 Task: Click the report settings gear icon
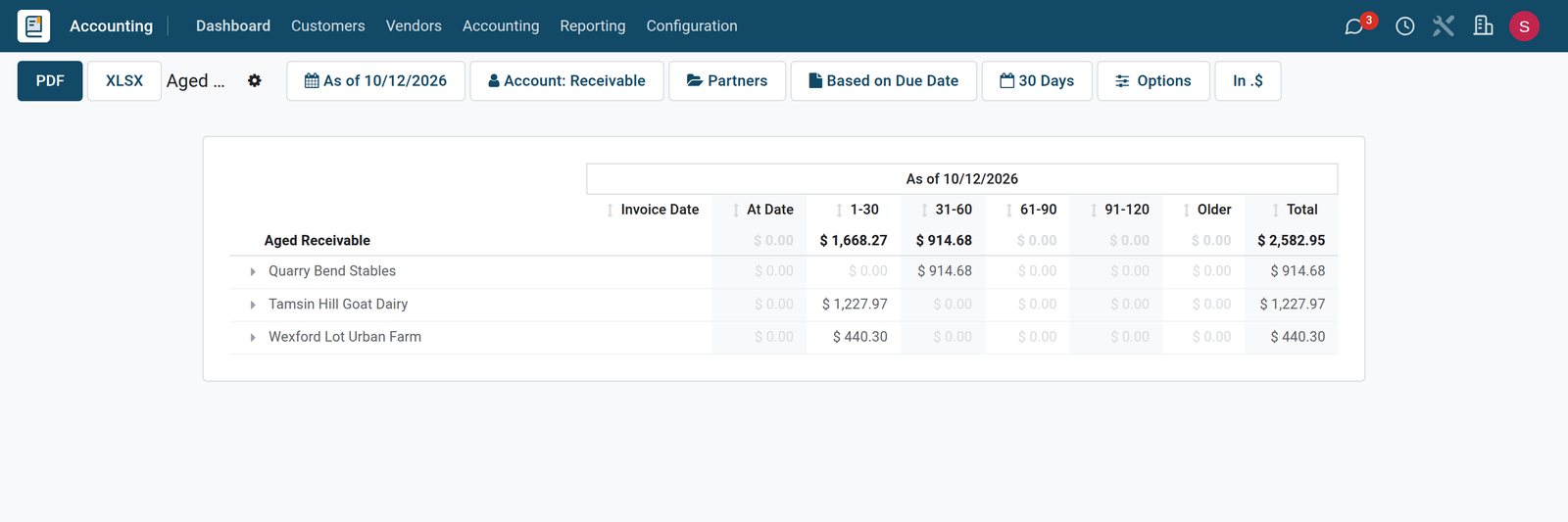255,80
